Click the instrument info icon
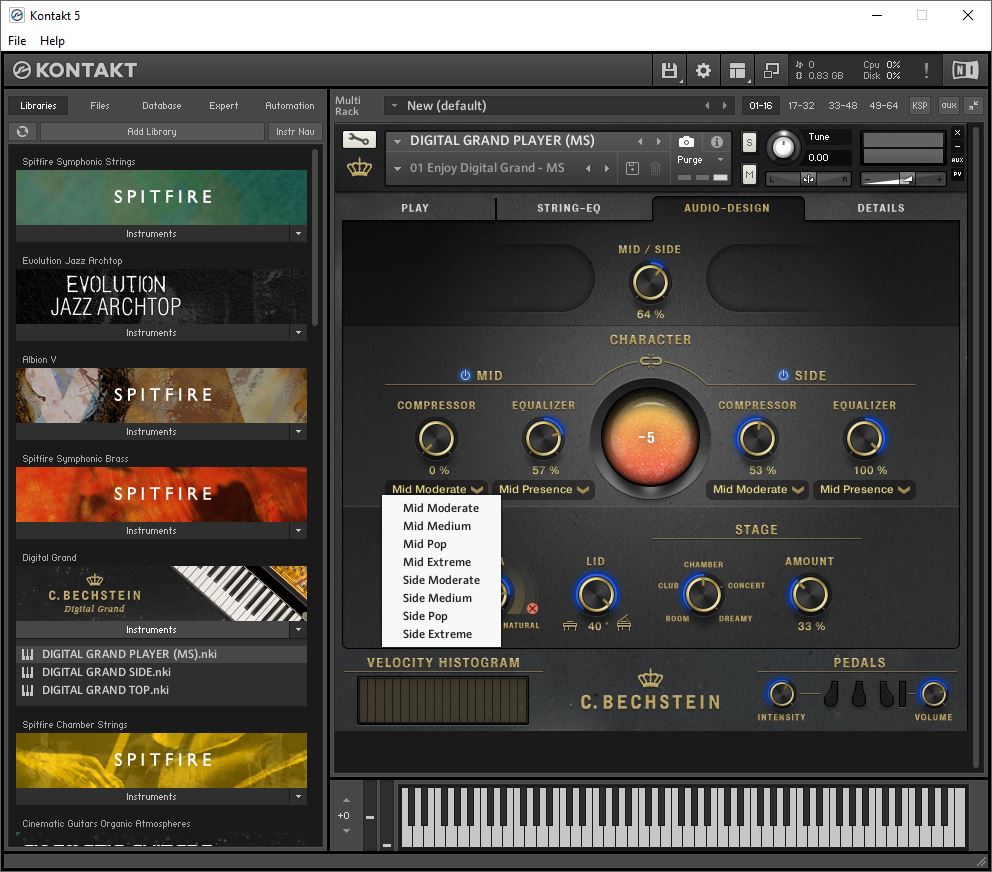 [716, 142]
